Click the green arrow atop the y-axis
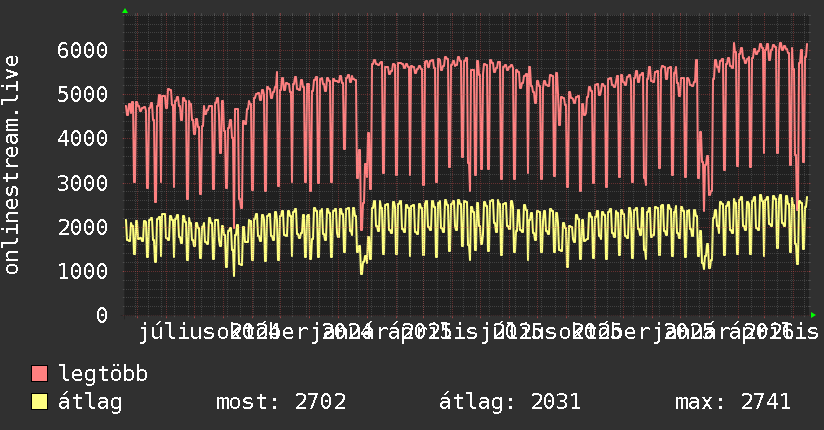The width and height of the screenshot is (824, 430). coord(125,11)
